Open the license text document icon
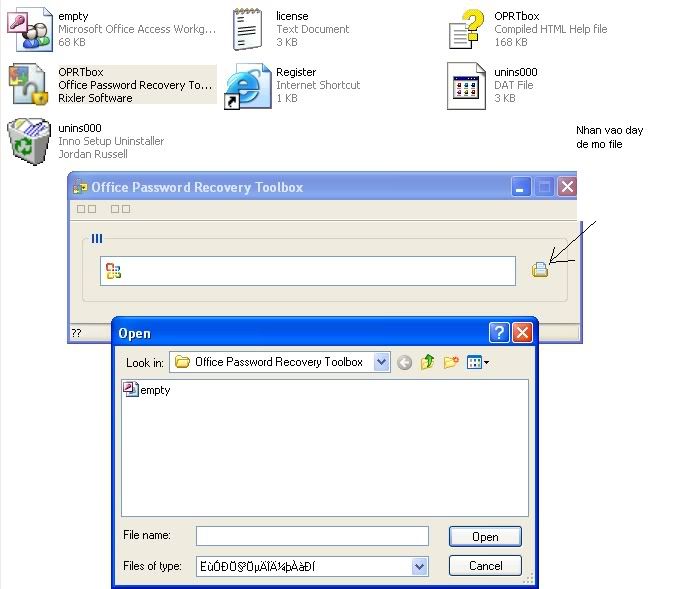 247,29
